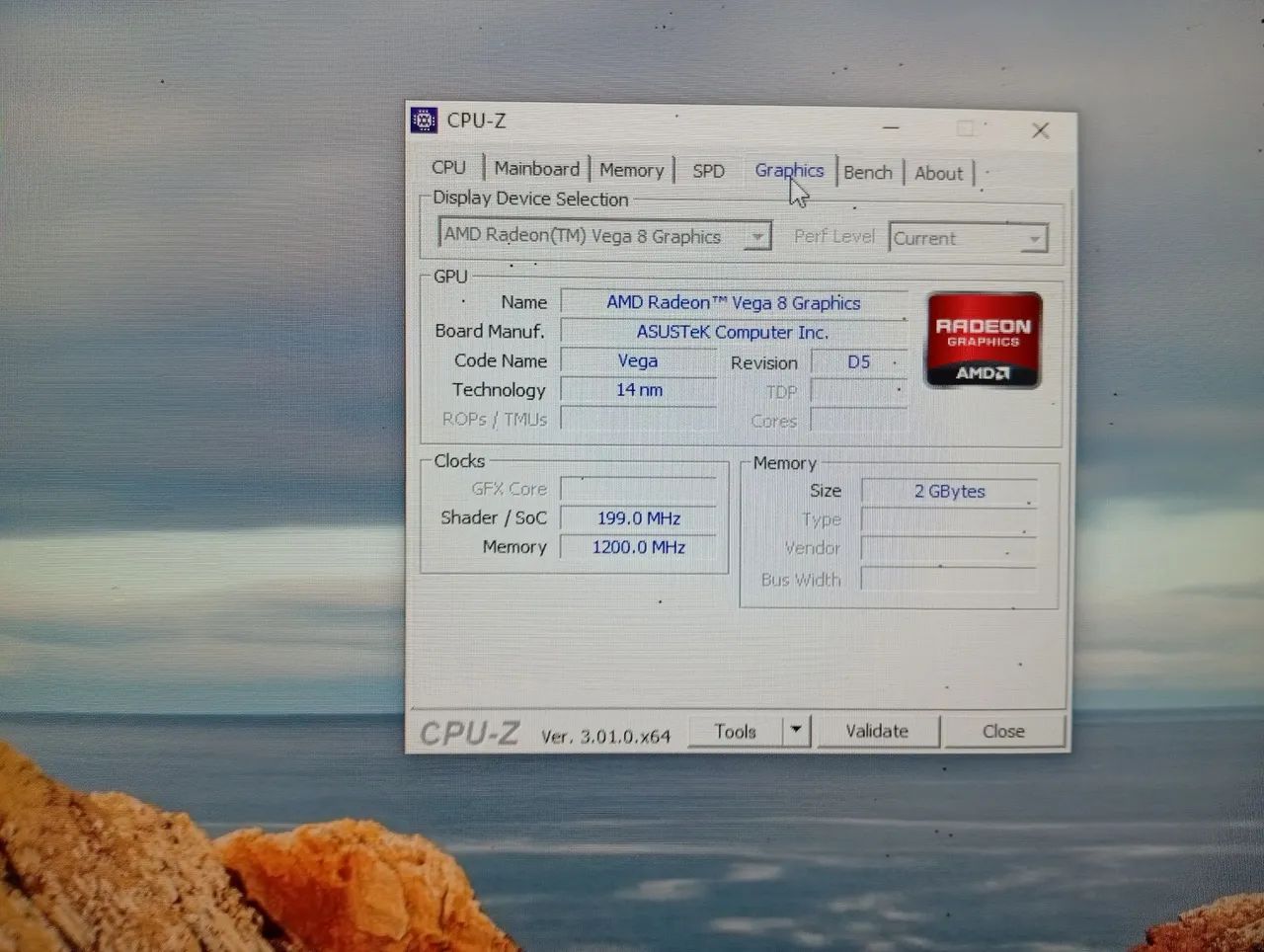Expand the Perf Level Current dropdown
Screen dimensions: 1264x952
968,238
